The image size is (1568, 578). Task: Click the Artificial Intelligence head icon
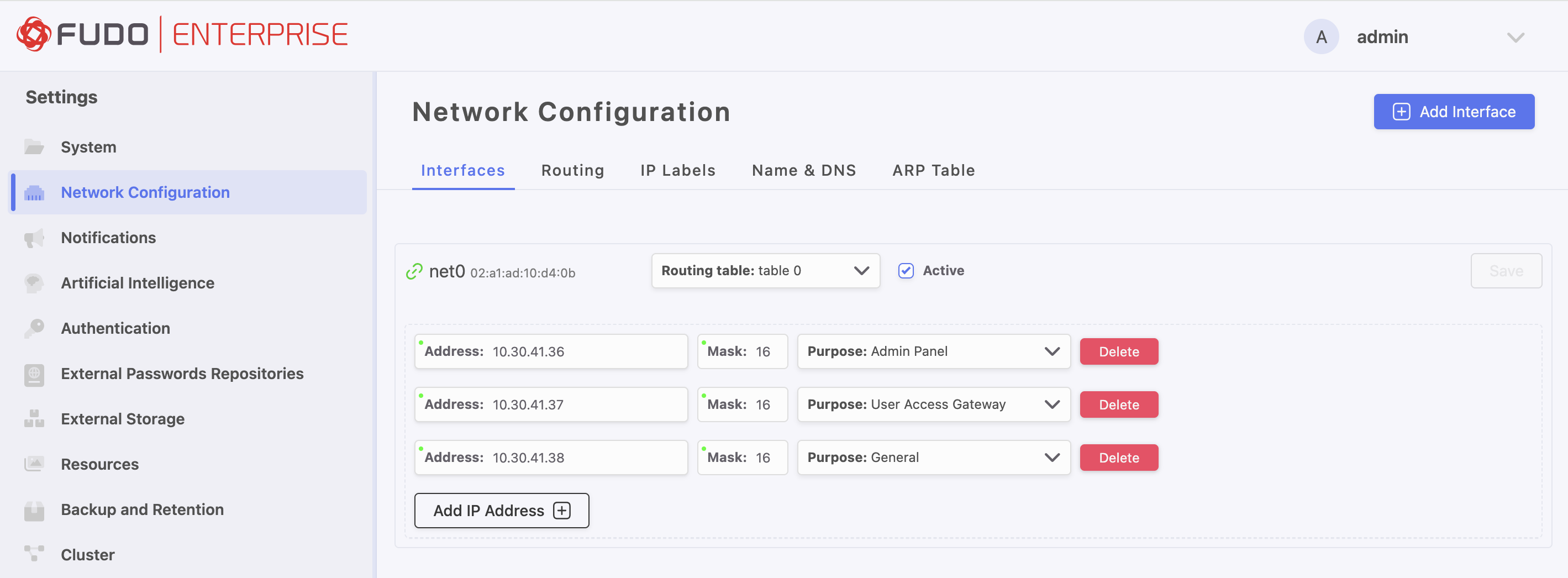(x=34, y=282)
